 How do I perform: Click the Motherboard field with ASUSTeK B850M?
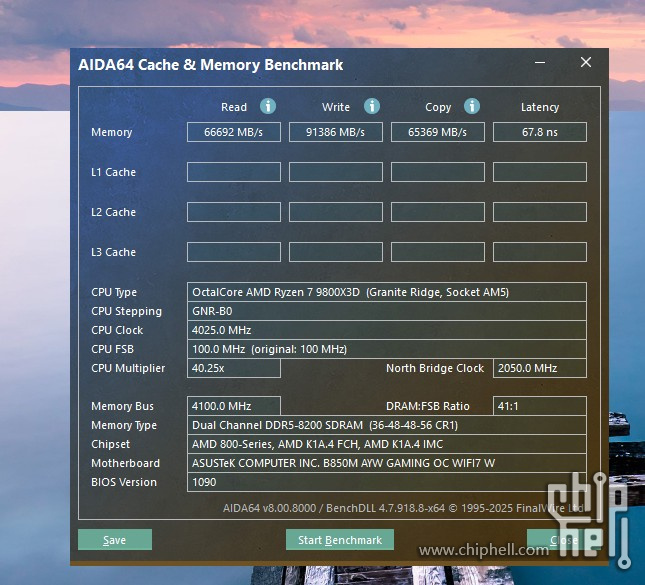tap(387, 463)
